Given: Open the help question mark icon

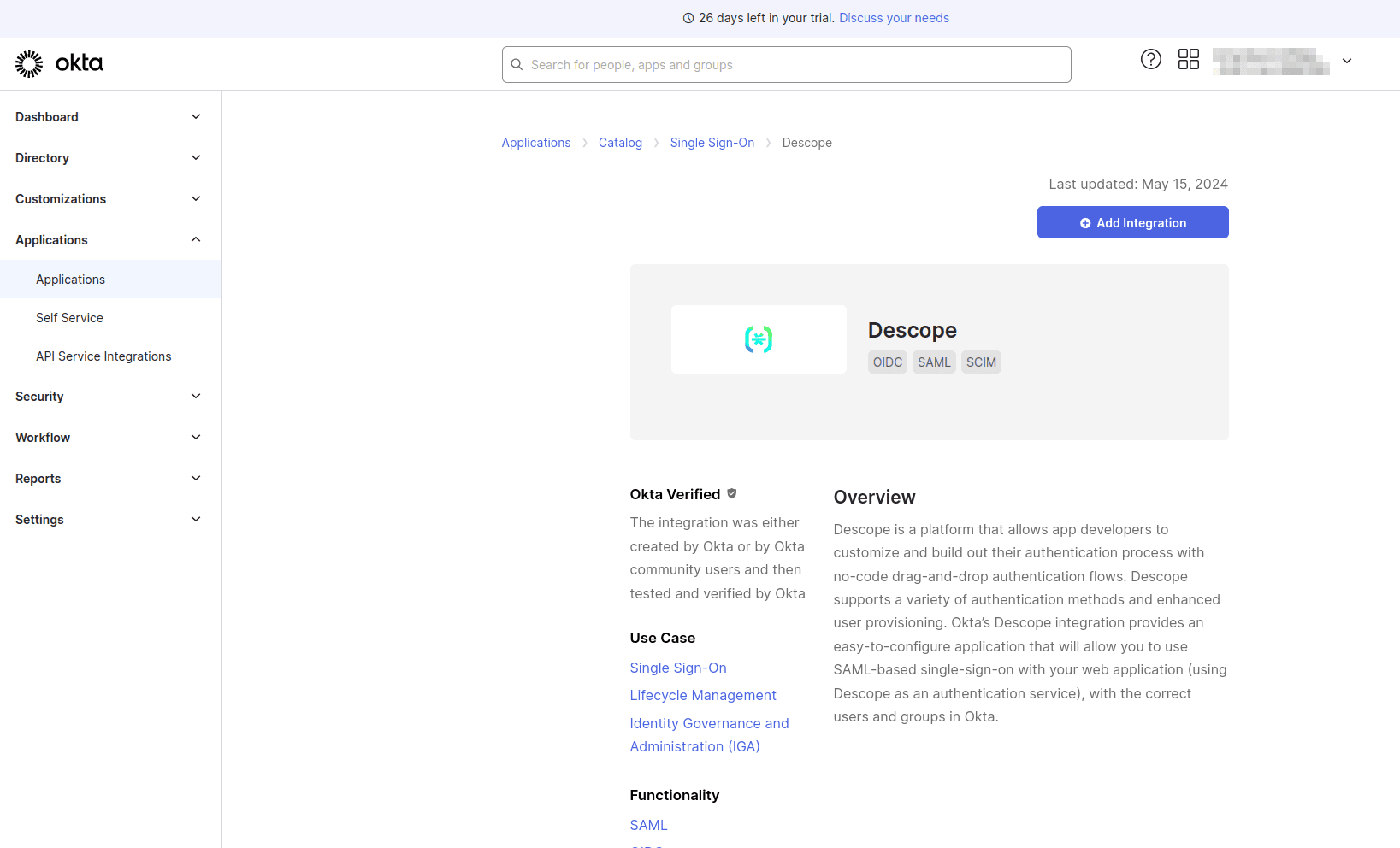Looking at the screenshot, I should tap(1150, 59).
